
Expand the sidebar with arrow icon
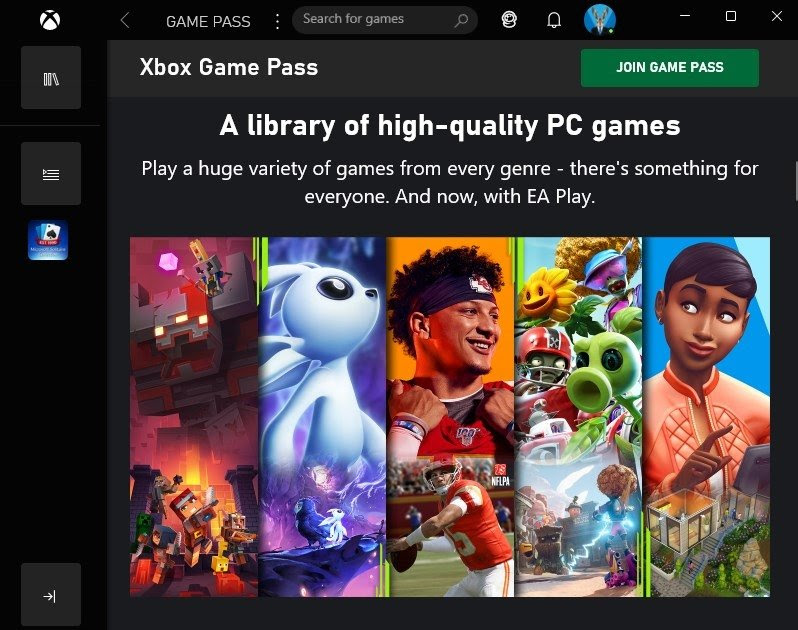point(51,595)
